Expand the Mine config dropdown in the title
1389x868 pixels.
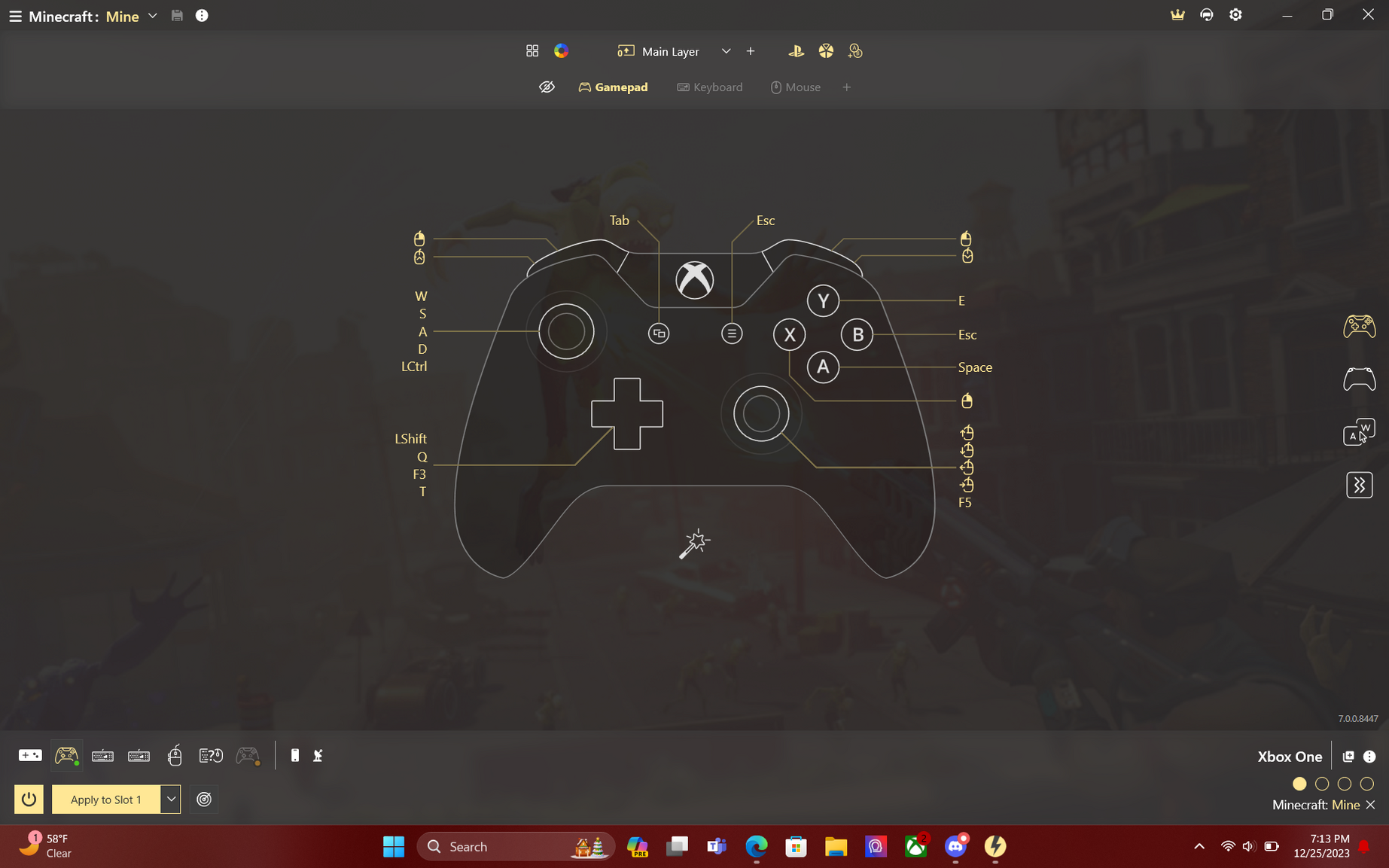point(153,16)
